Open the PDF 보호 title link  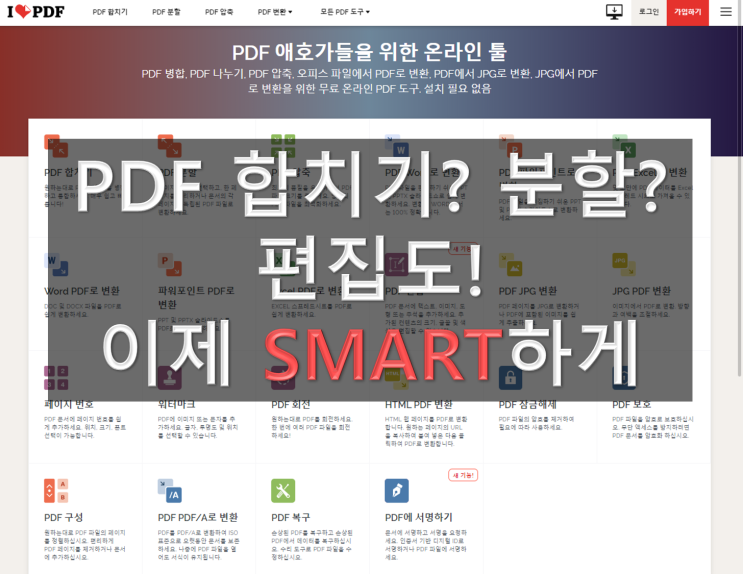coord(631,404)
